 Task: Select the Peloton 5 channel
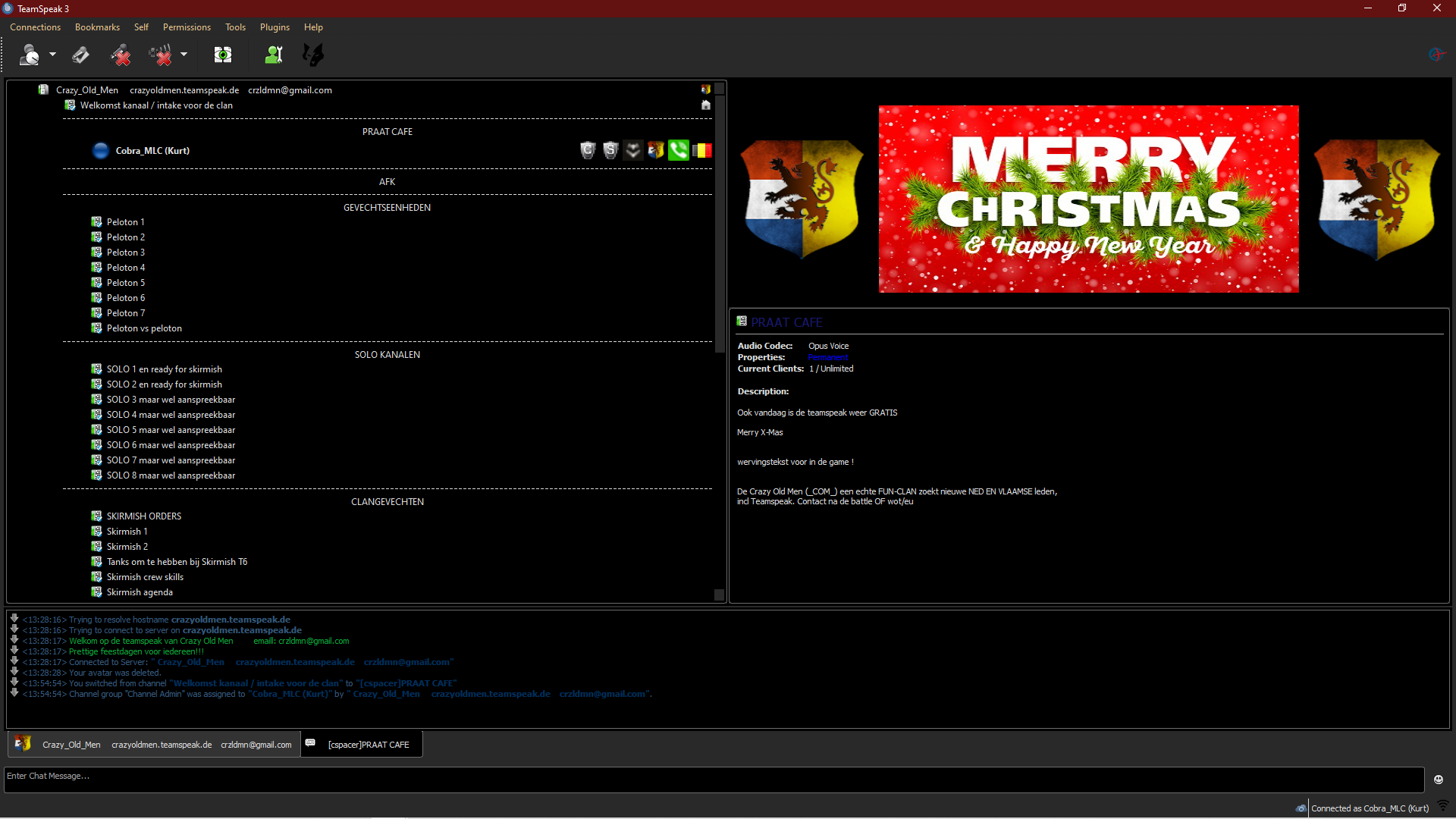pyautogui.click(x=125, y=283)
